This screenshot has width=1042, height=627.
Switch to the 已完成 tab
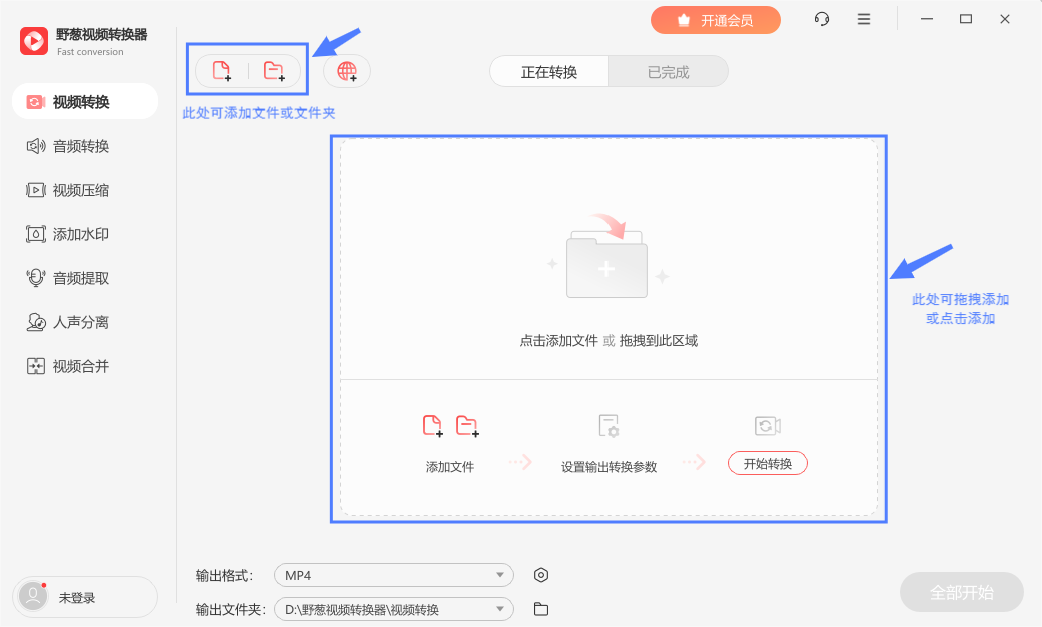click(x=668, y=71)
